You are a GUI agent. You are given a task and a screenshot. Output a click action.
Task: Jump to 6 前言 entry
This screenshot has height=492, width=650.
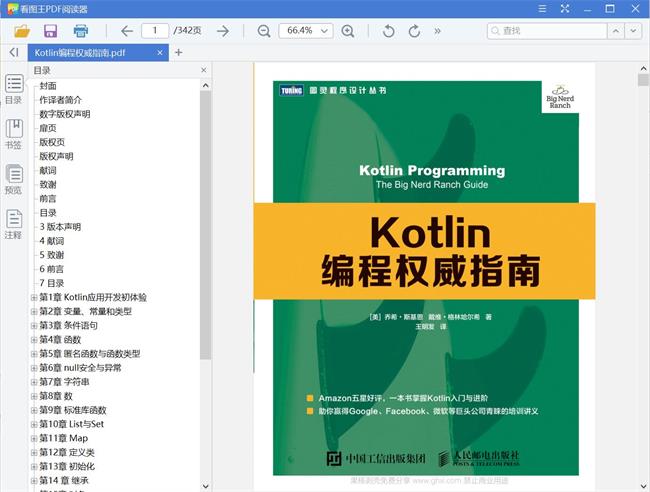coord(52,269)
